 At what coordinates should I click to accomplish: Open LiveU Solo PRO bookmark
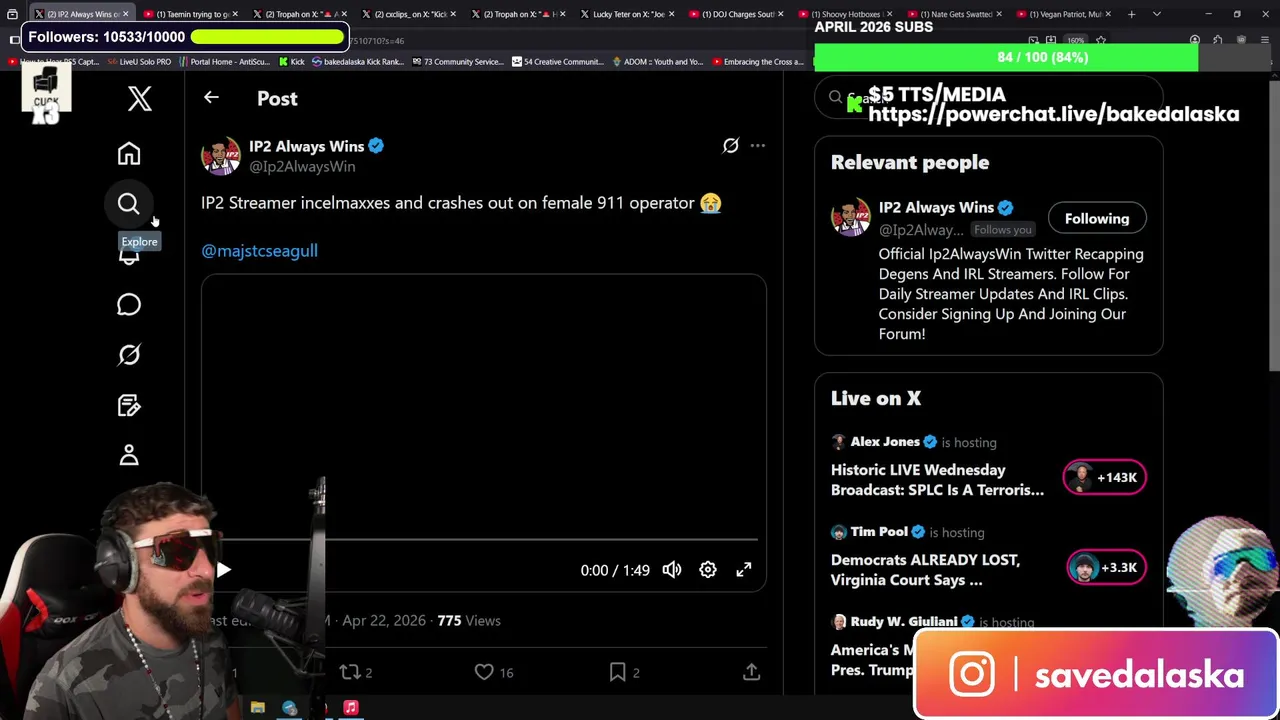[139, 62]
